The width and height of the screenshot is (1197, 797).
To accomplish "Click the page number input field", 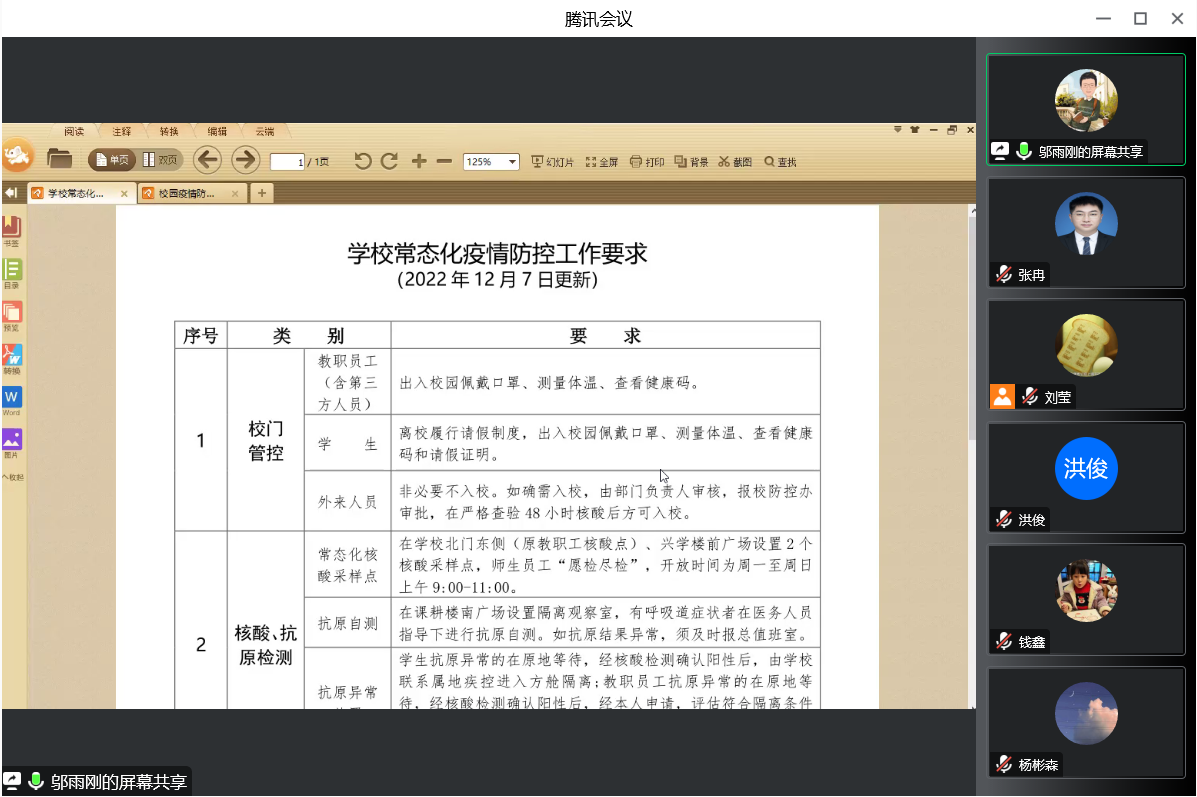I will click(287, 162).
